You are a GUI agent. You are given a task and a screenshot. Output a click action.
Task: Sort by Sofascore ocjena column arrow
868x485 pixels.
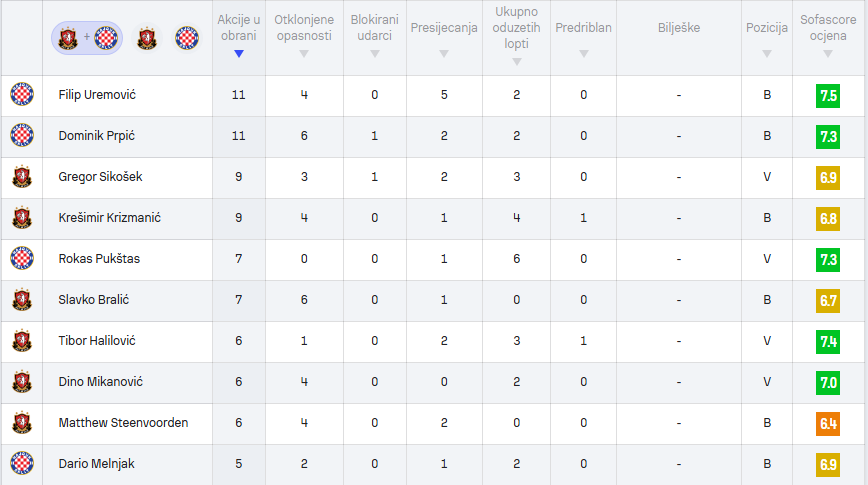(828, 54)
